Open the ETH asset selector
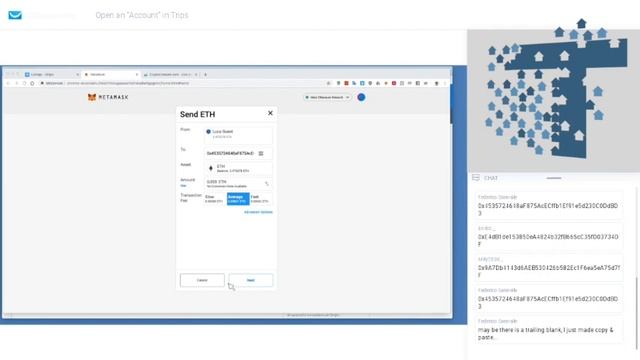Viewport: 640px width, 360px height. tap(238, 168)
